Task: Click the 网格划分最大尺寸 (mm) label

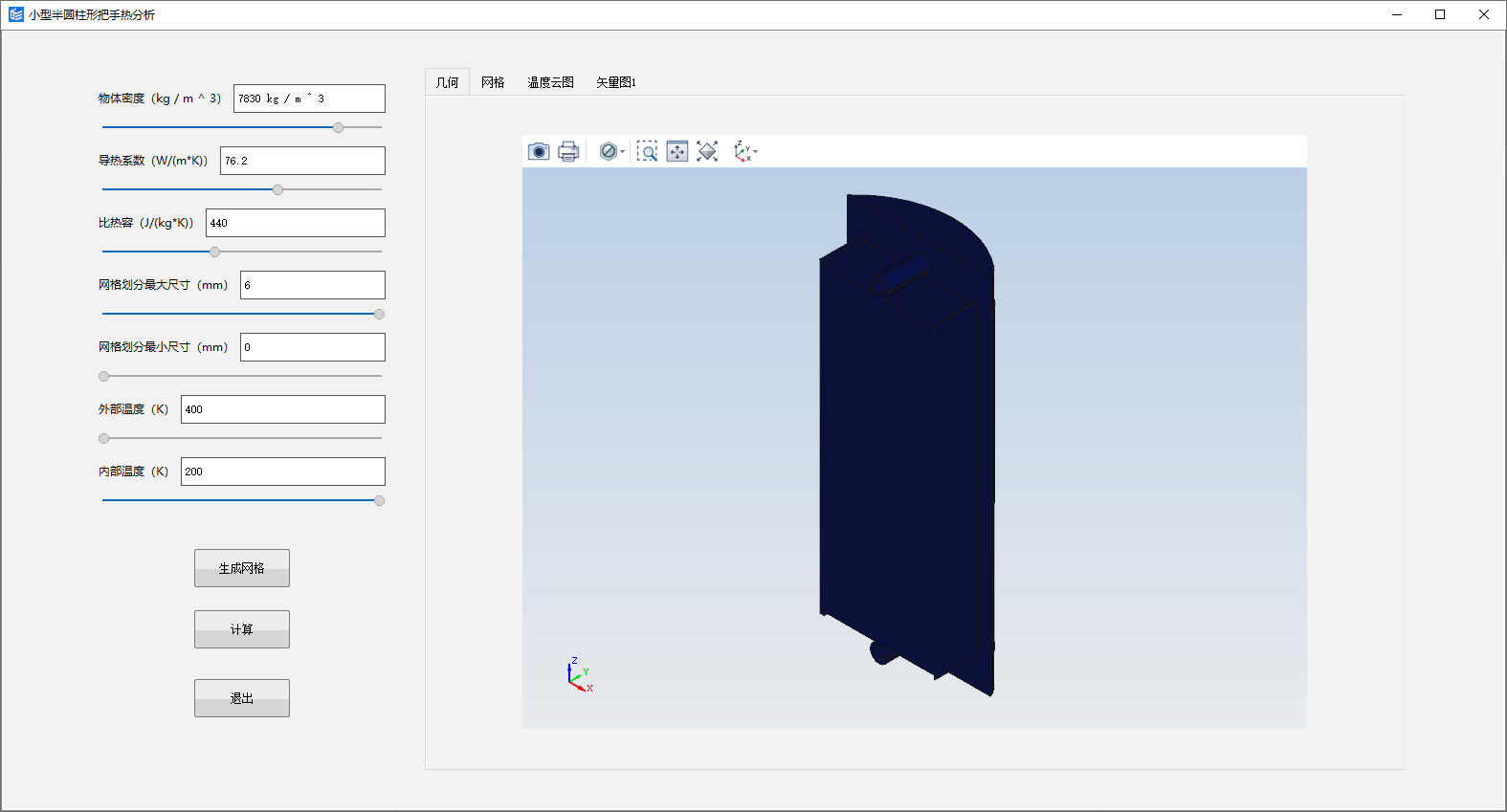Action: coord(164,285)
